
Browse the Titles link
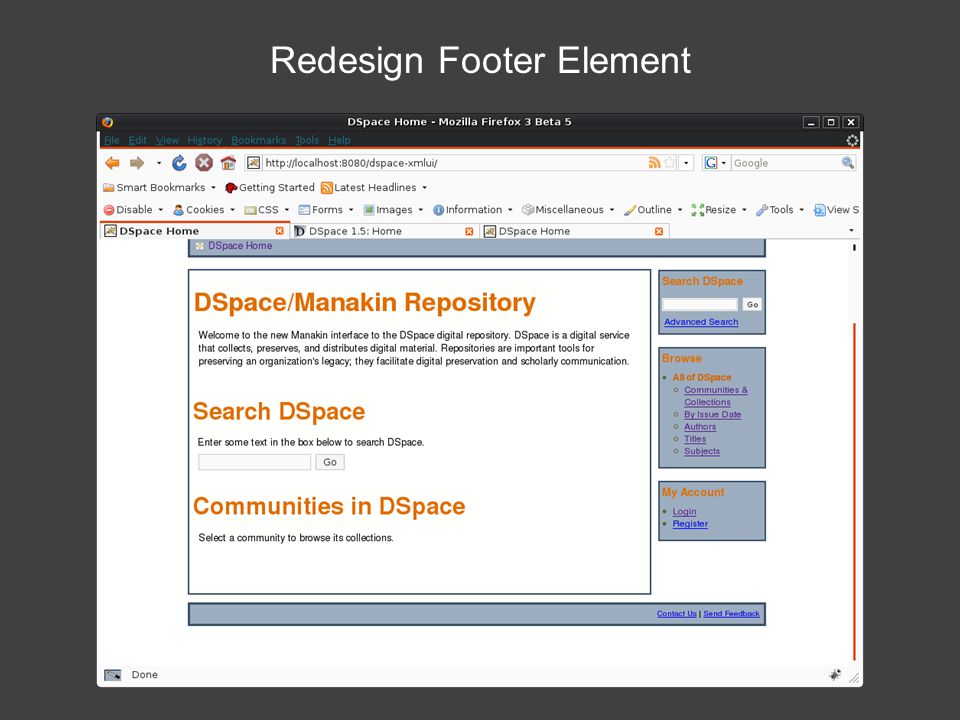point(695,439)
